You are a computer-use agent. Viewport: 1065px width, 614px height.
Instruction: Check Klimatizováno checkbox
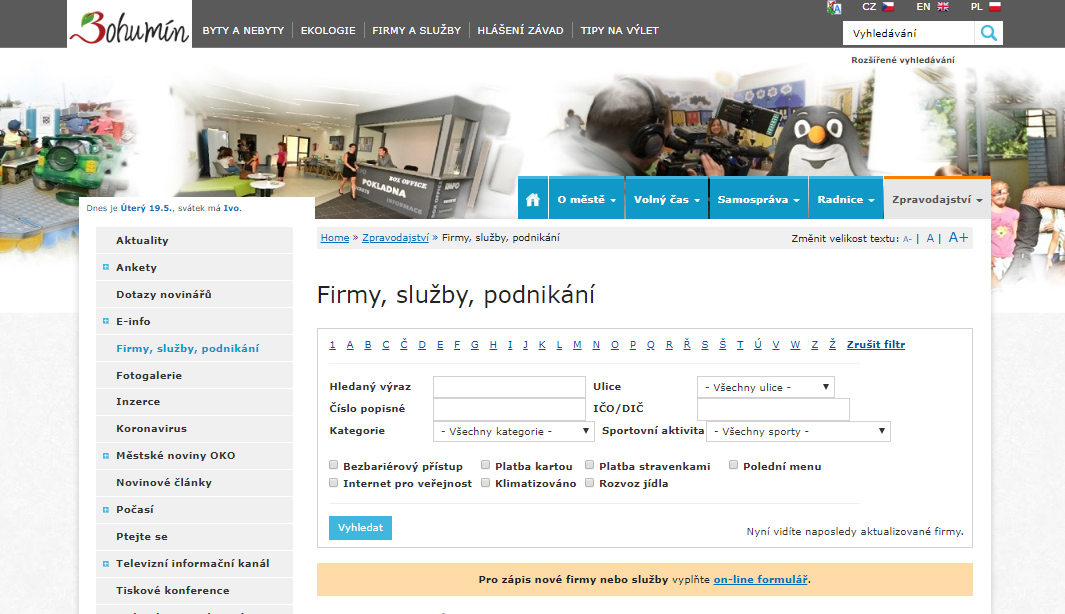(x=486, y=483)
